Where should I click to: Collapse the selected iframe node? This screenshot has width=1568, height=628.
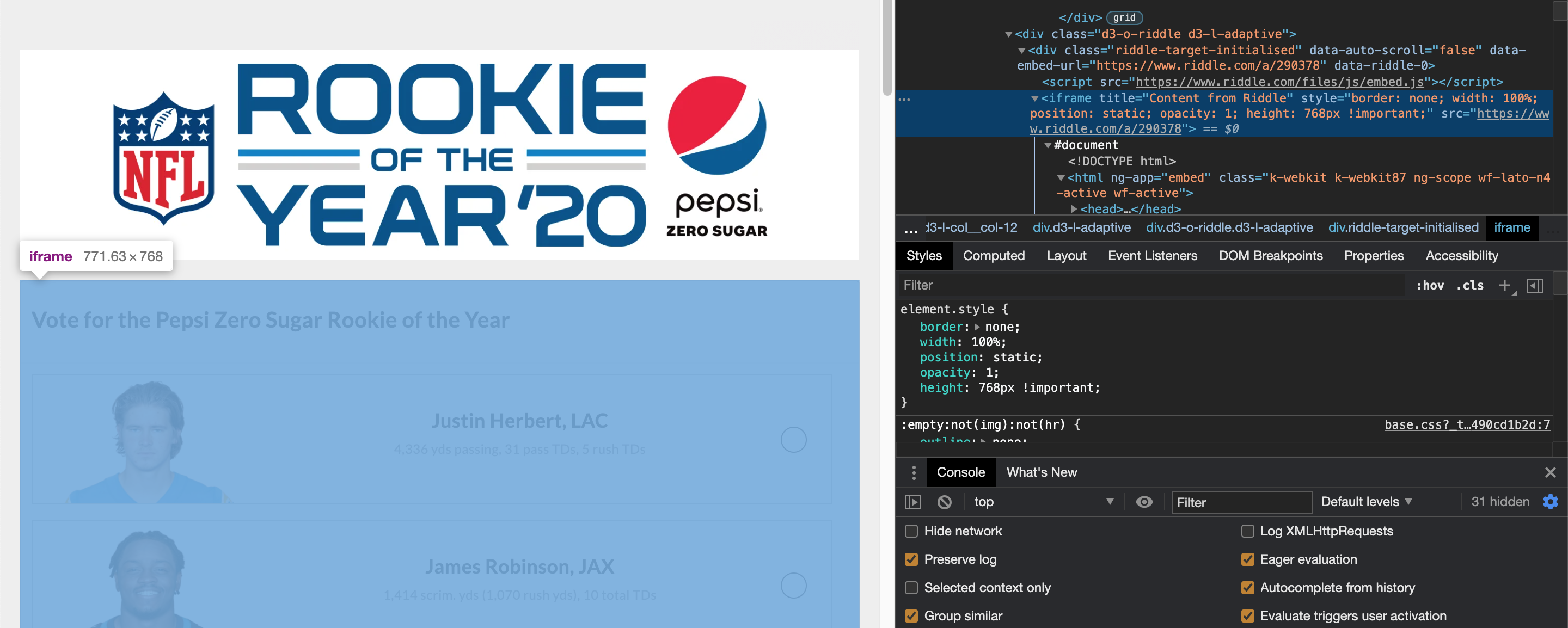1035,98
